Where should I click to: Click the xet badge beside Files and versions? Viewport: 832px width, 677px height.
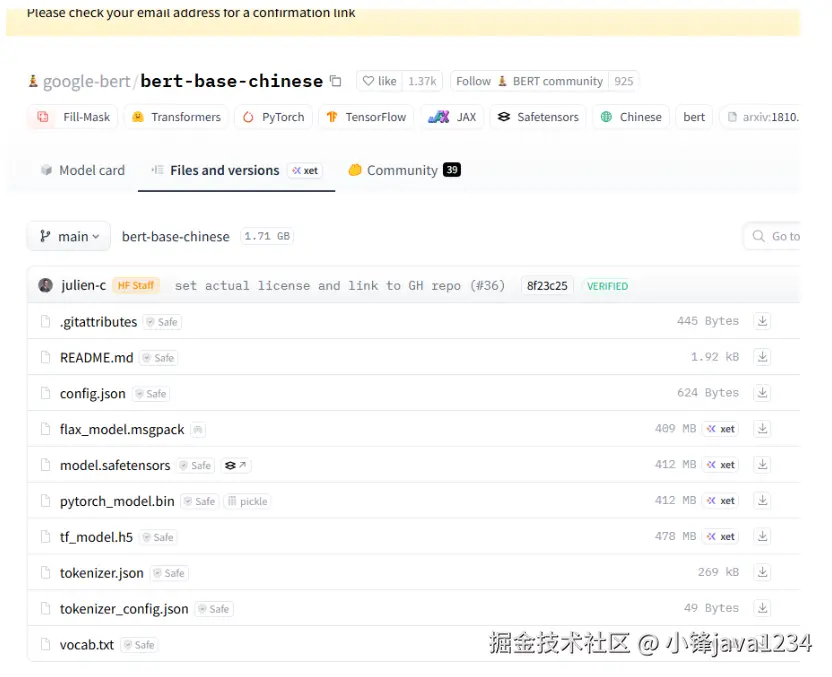pos(305,170)
